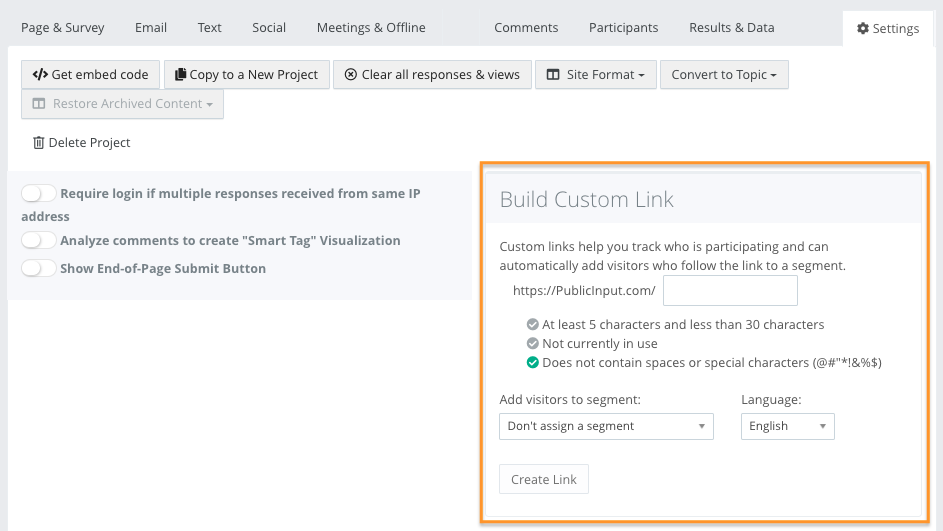Clear all responses & views
This screenshot has height=531, width=943.
tap(431, 75)
